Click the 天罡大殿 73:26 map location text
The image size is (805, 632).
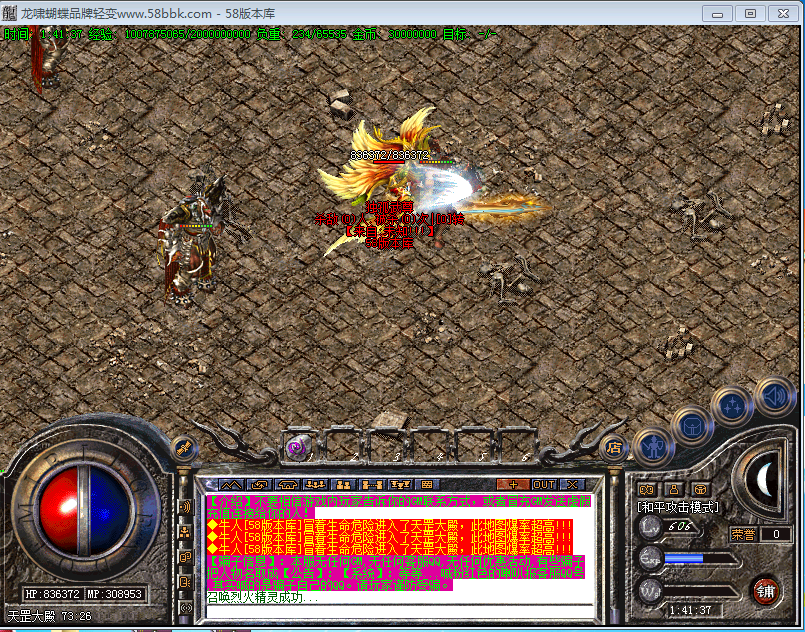(50, 616)
